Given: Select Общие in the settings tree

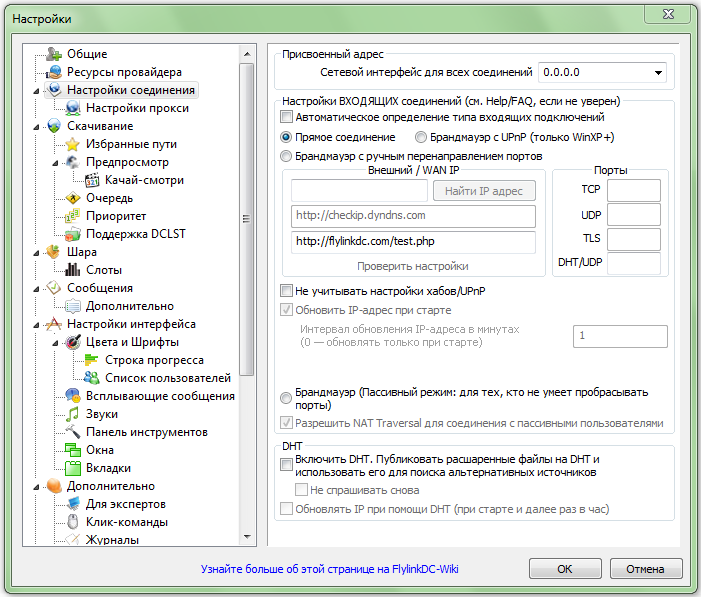Looking at the screenshot, I should point(87,54).
